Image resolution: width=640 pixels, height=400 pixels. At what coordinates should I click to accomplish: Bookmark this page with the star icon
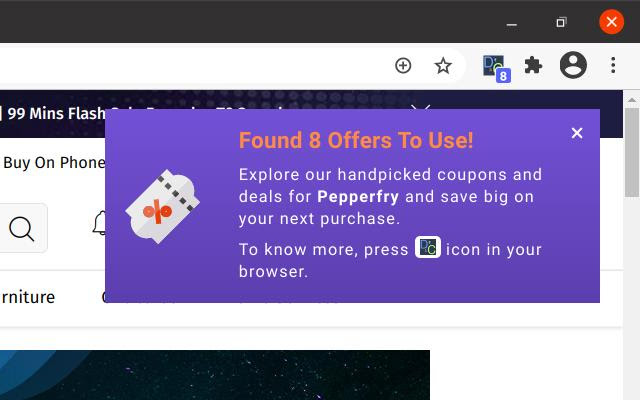click(443, 66)
